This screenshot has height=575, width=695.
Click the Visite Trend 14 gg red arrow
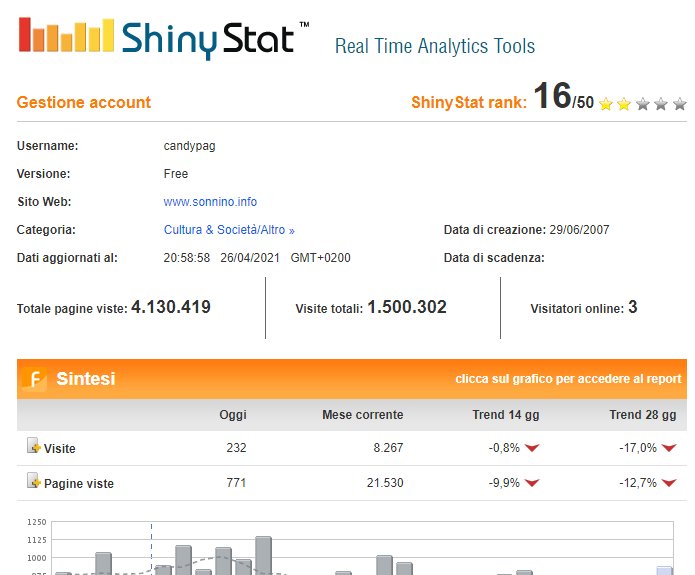coord(532,448)
